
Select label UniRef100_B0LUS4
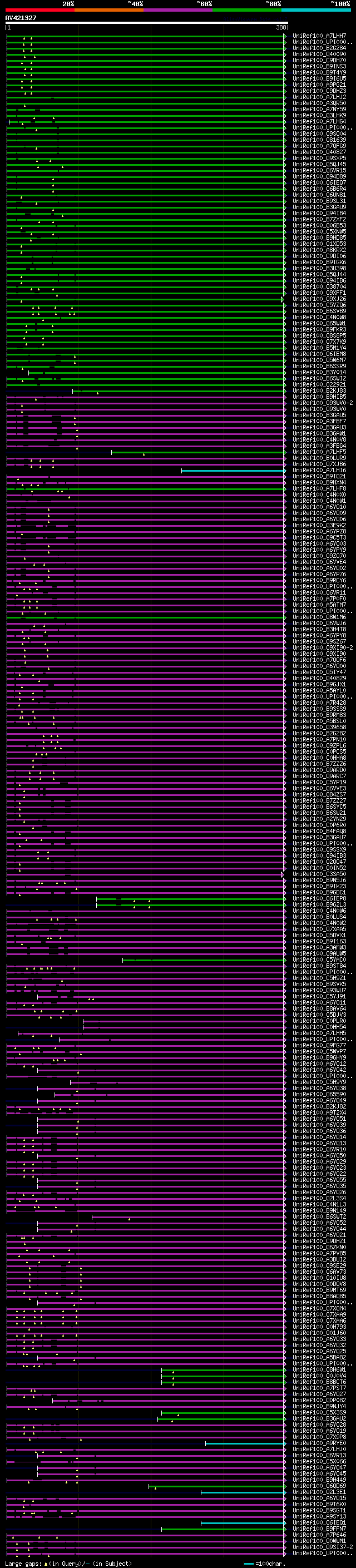tap(319, 917)
